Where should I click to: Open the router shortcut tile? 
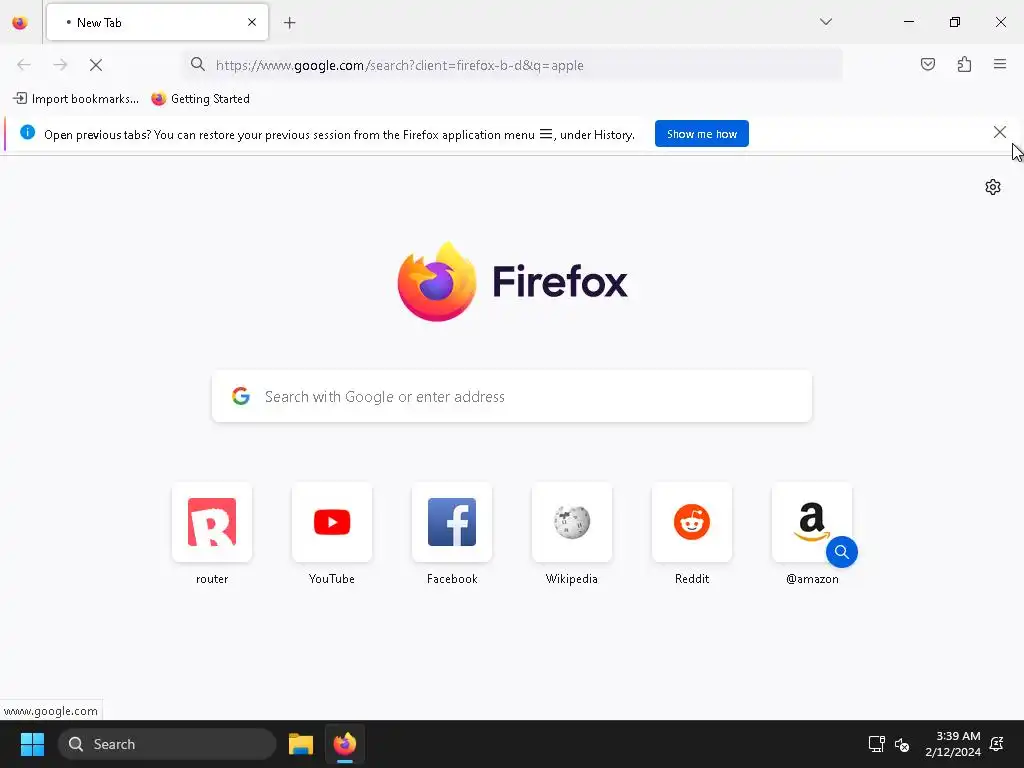pos(212,522)
